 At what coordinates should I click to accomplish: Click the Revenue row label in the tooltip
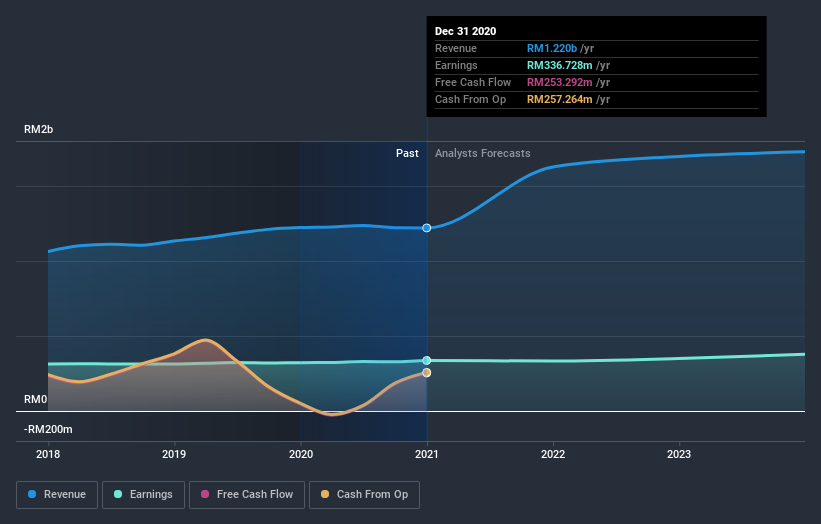click(456, 48)
